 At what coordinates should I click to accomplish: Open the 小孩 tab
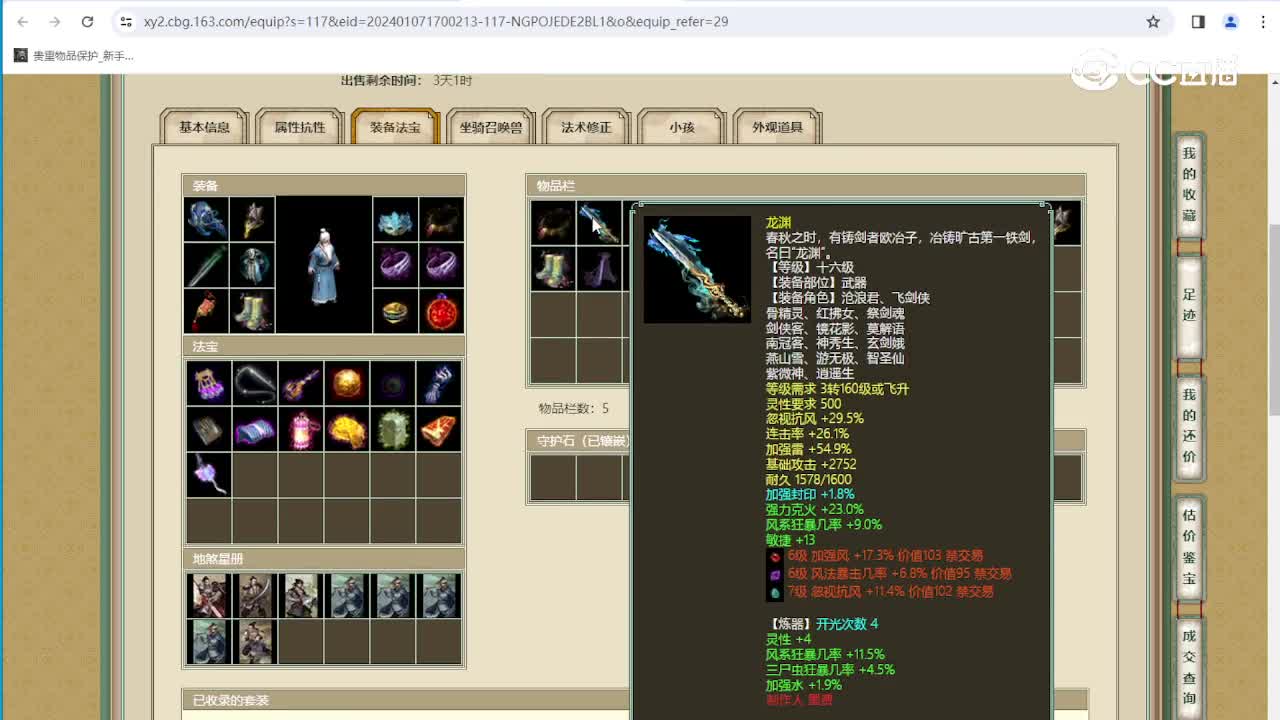click(x=682, y=127)
